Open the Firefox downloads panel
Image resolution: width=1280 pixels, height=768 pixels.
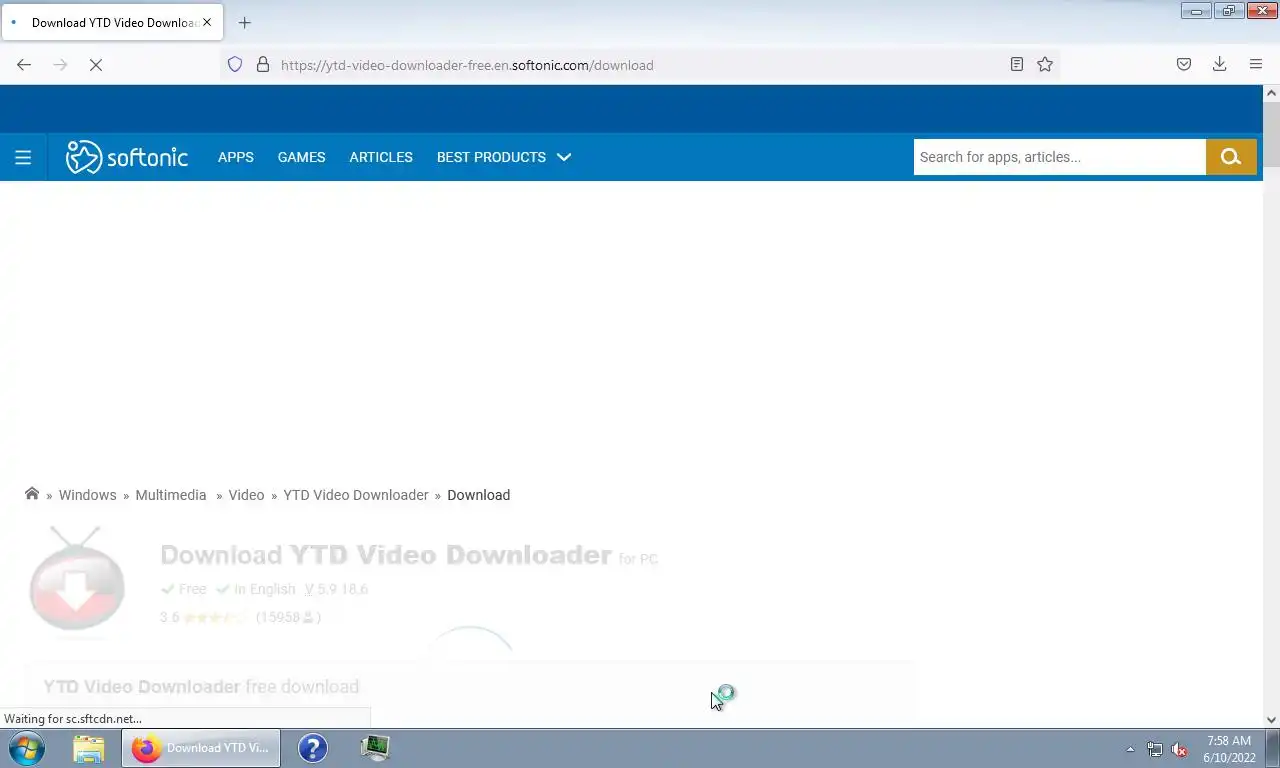tap(1220, 65)
